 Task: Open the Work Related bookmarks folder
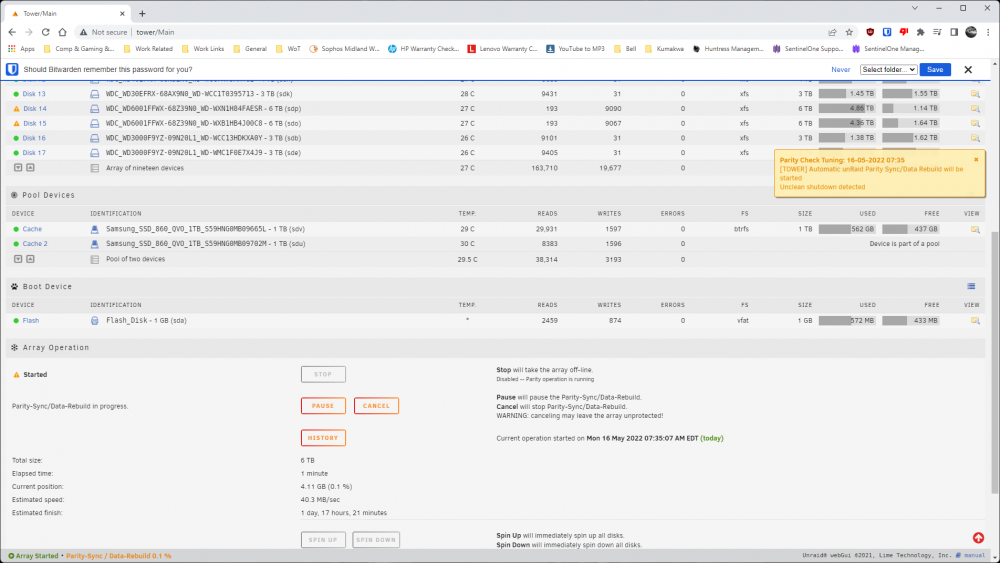148,48
